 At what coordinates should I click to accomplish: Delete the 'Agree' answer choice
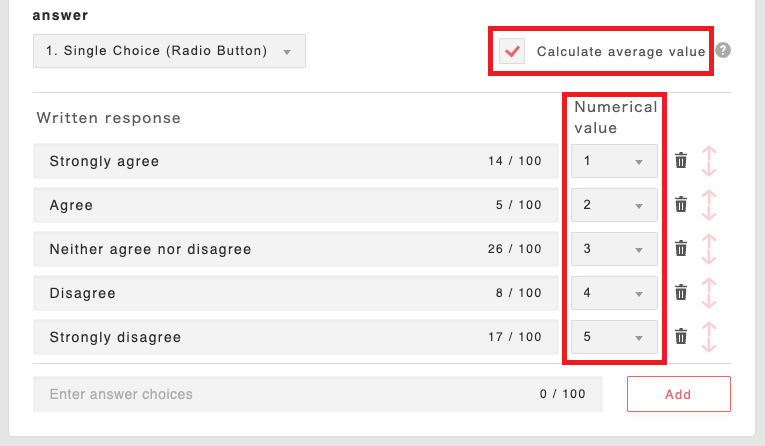point(681,205)
